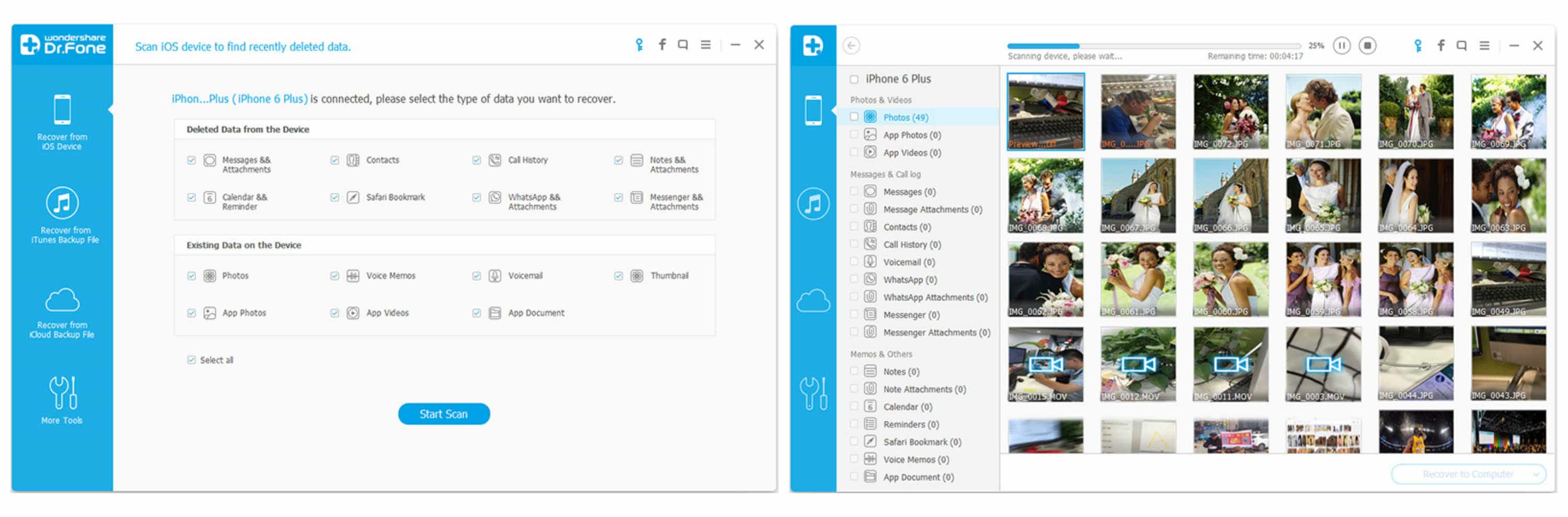Pause the scan in progress
Screen dimensions: 1568x517
pyautogui.click(x=1342, y=45)
